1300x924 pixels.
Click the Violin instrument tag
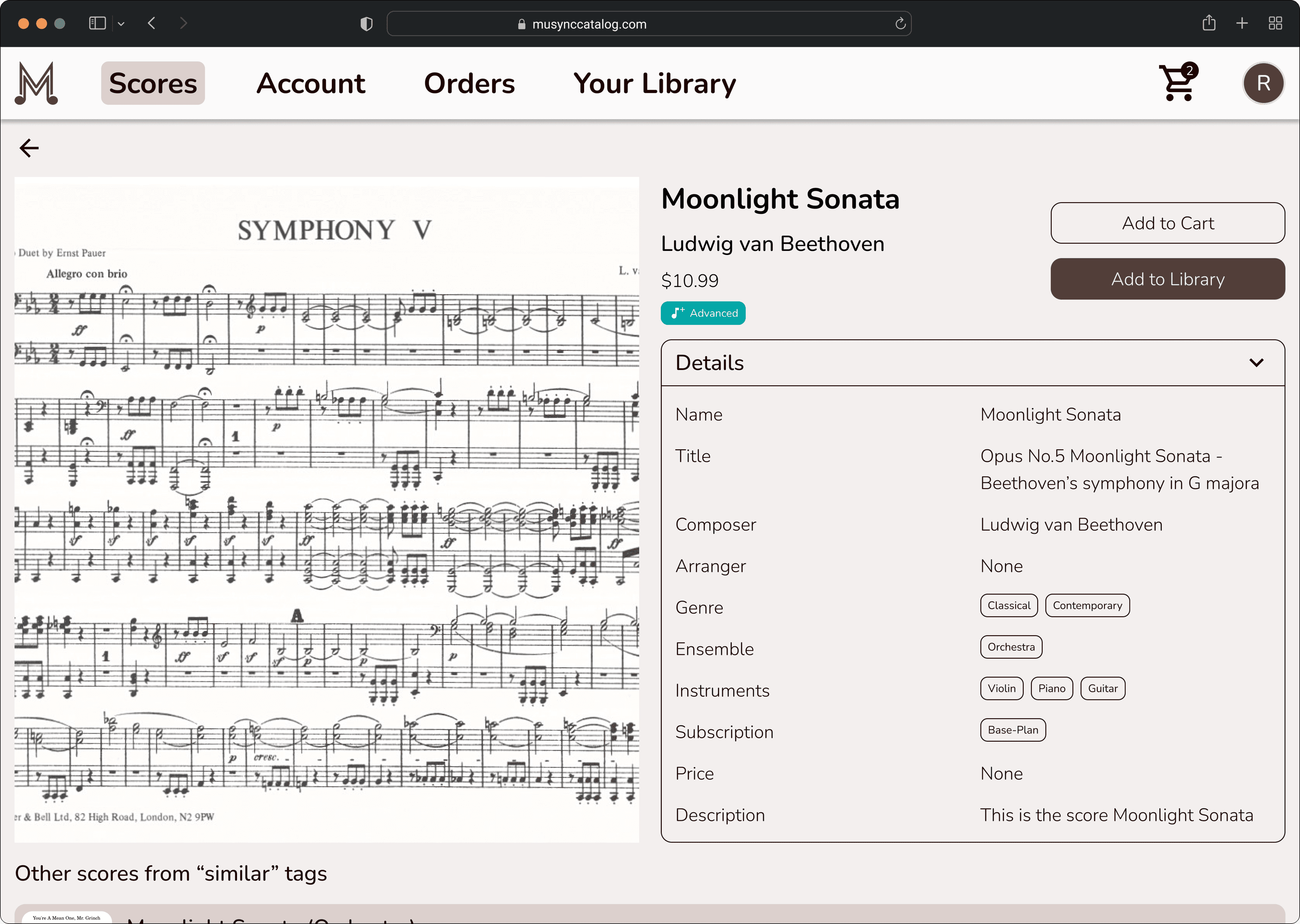pyautogui.click(x=1001, y=688)
